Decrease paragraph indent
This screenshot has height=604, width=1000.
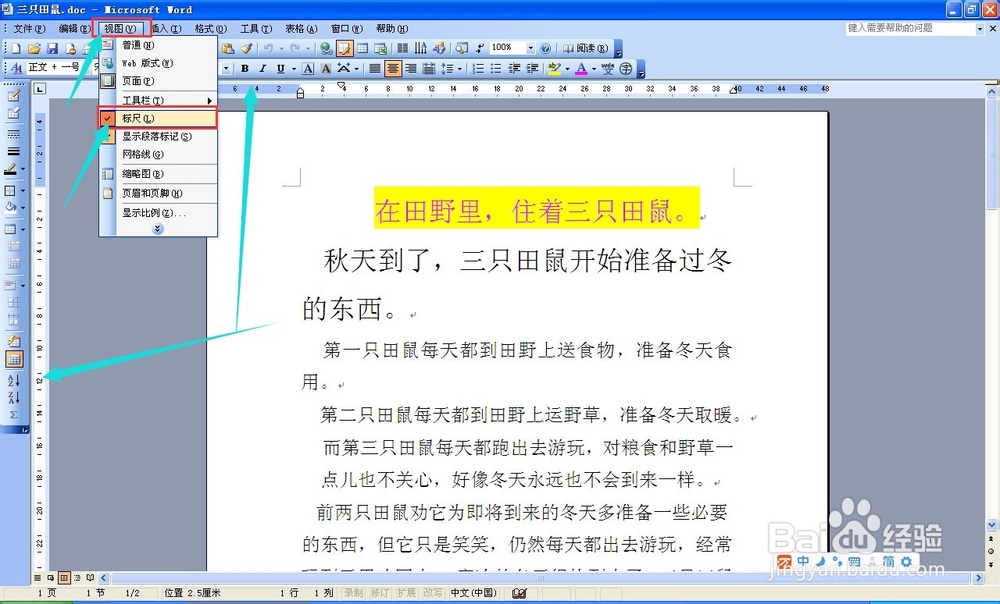click(514, 68)
